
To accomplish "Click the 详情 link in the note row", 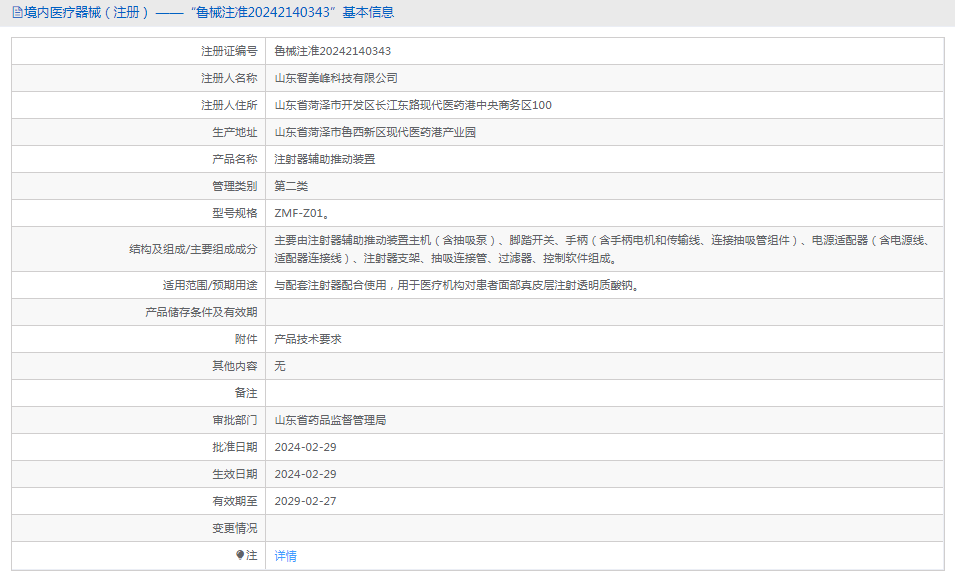I will click(285, 556).
